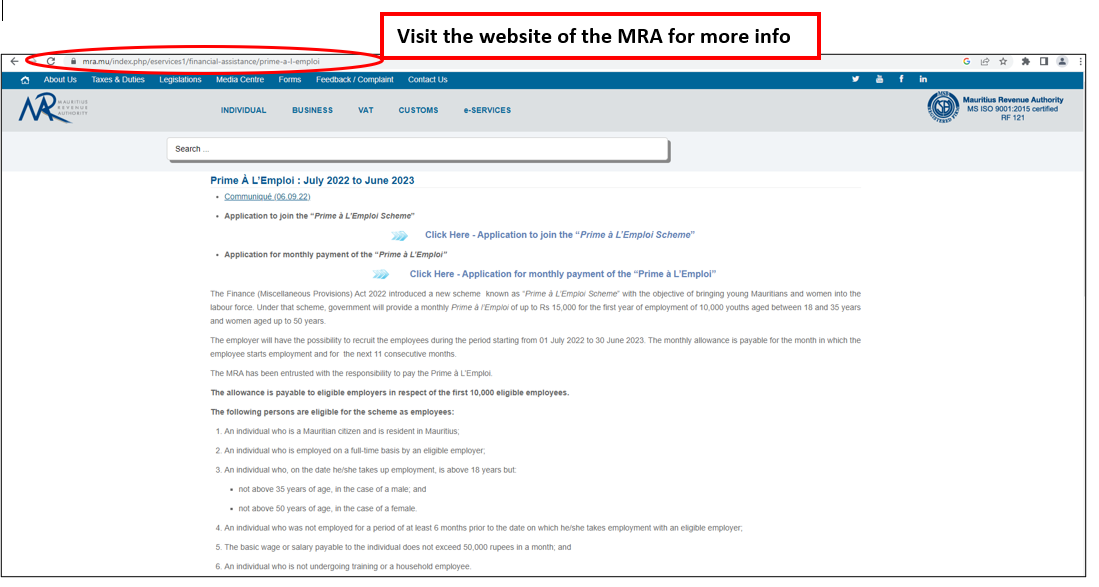Go to MRA home via the house icon
Viewport: 1099px width, 587px height.
click(25, 80)
